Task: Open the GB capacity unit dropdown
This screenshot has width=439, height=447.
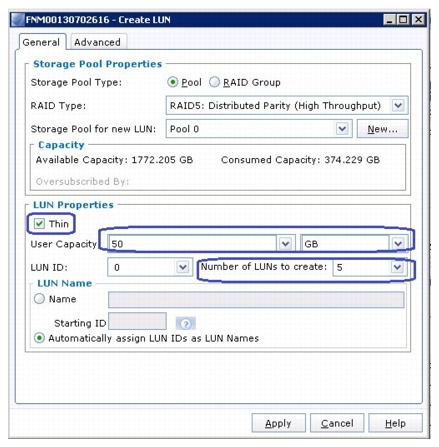Action: 398,244
